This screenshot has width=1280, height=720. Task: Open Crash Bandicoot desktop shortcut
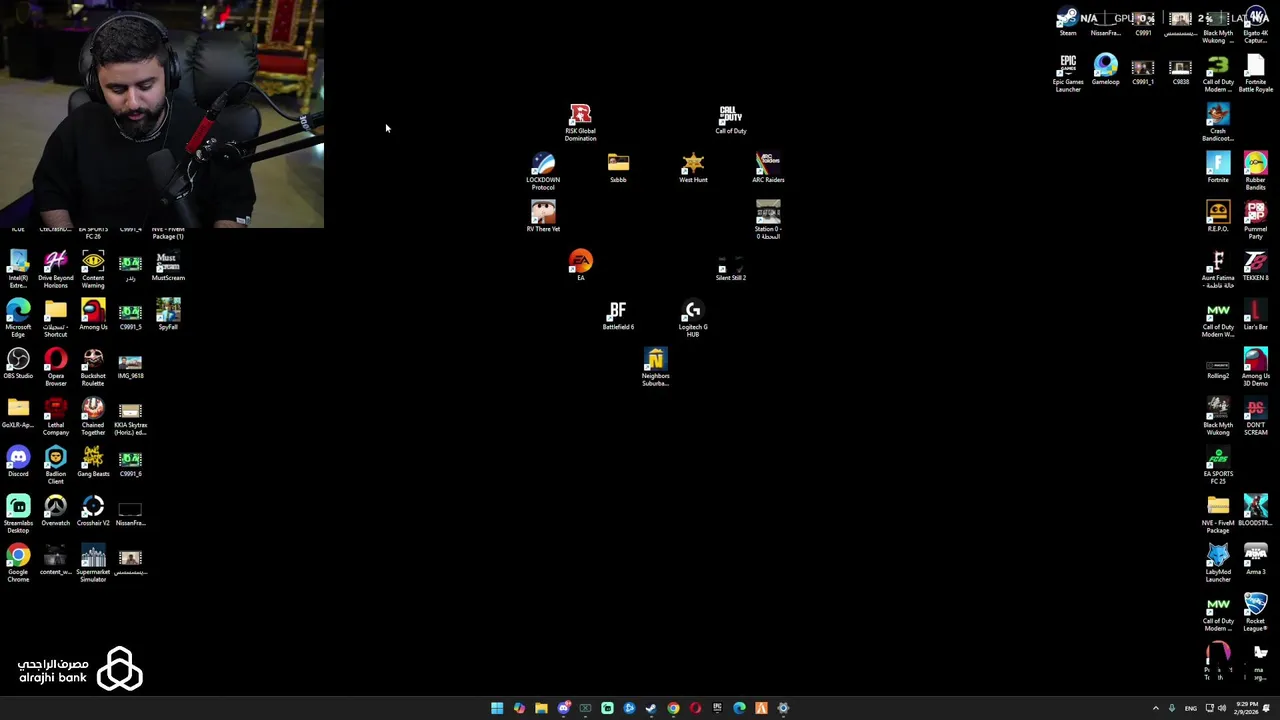click(x=1218, y=122)
